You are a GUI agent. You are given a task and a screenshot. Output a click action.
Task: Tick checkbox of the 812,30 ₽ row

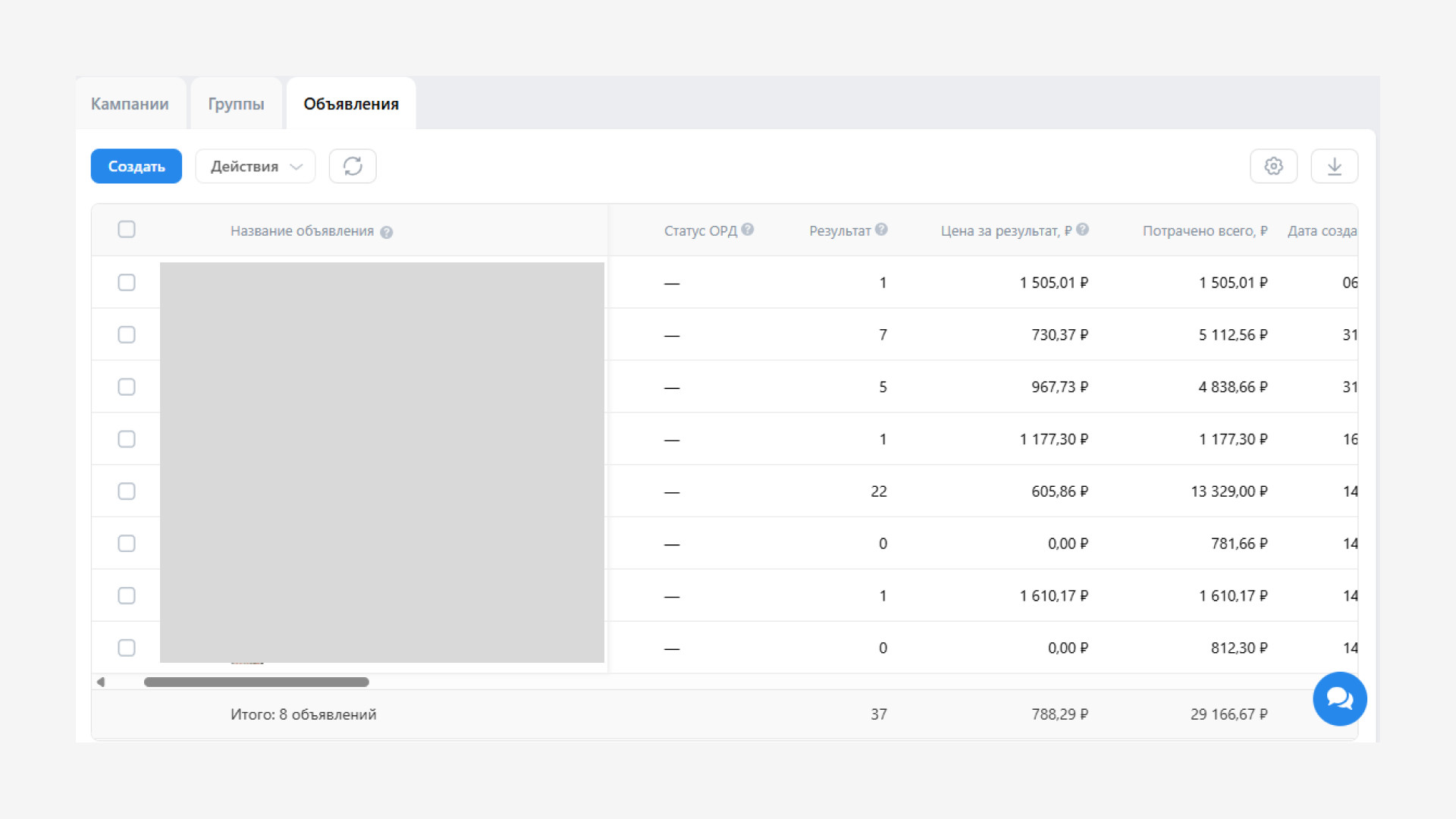click(127, 648)
